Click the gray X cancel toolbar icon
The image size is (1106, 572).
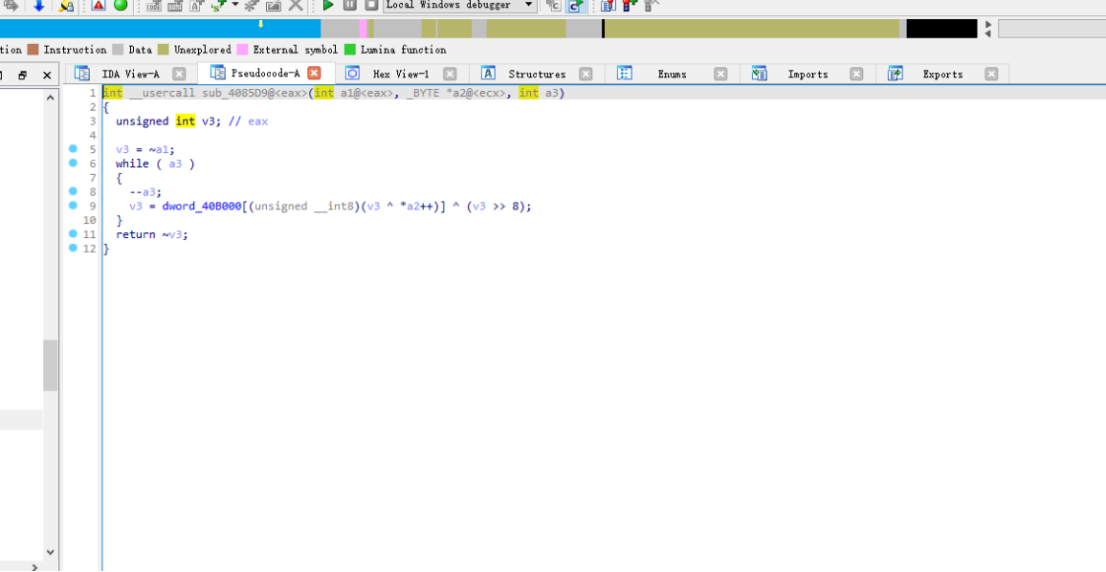296,6
